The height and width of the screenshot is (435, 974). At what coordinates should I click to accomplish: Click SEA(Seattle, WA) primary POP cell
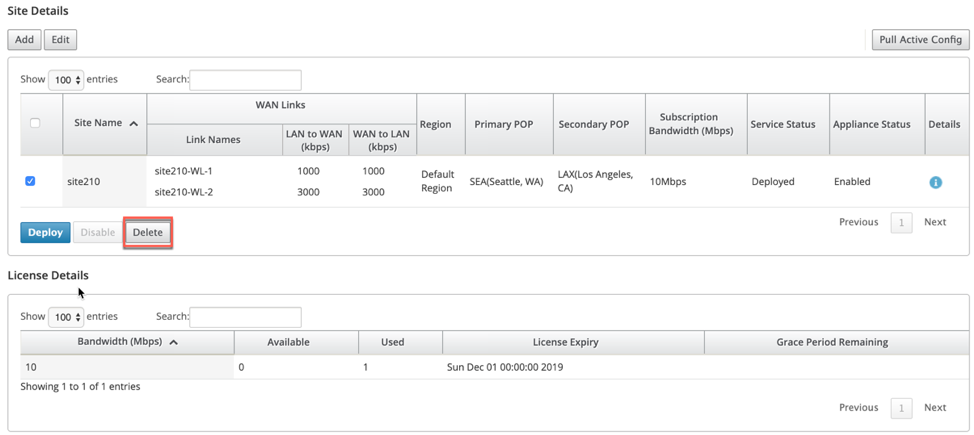[x=507, y=181]
